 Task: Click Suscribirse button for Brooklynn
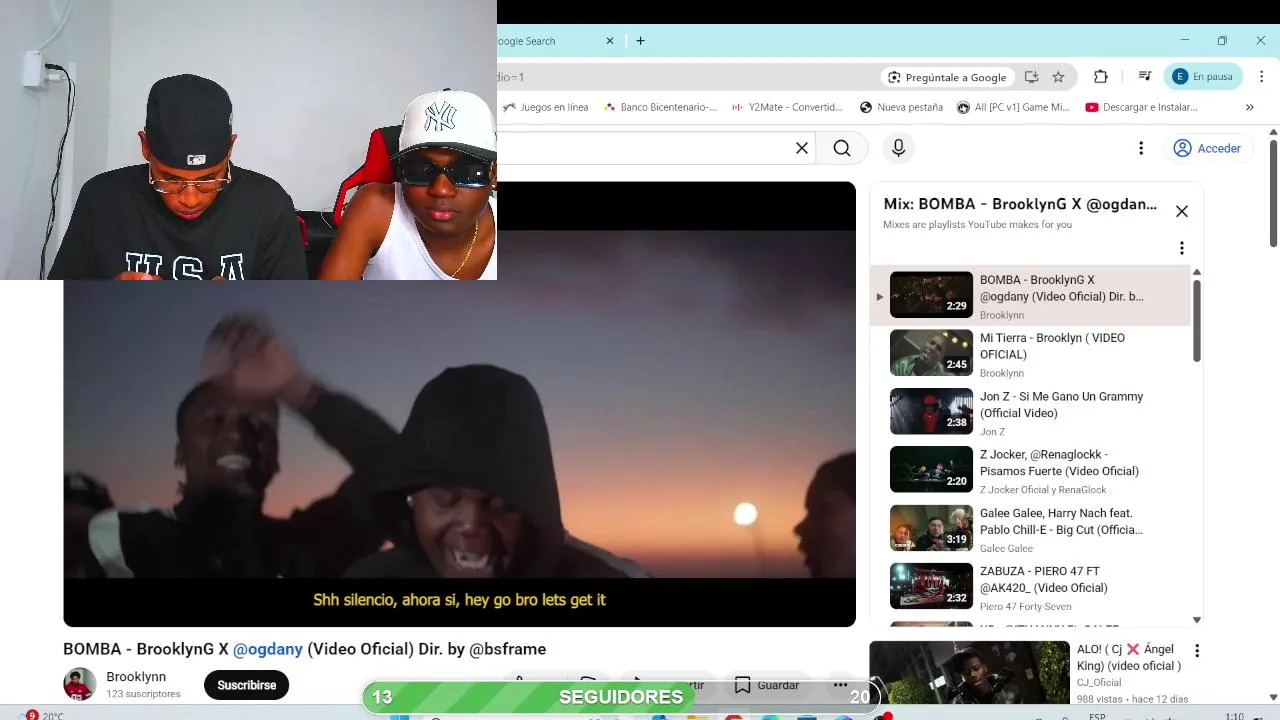point(246,685)
